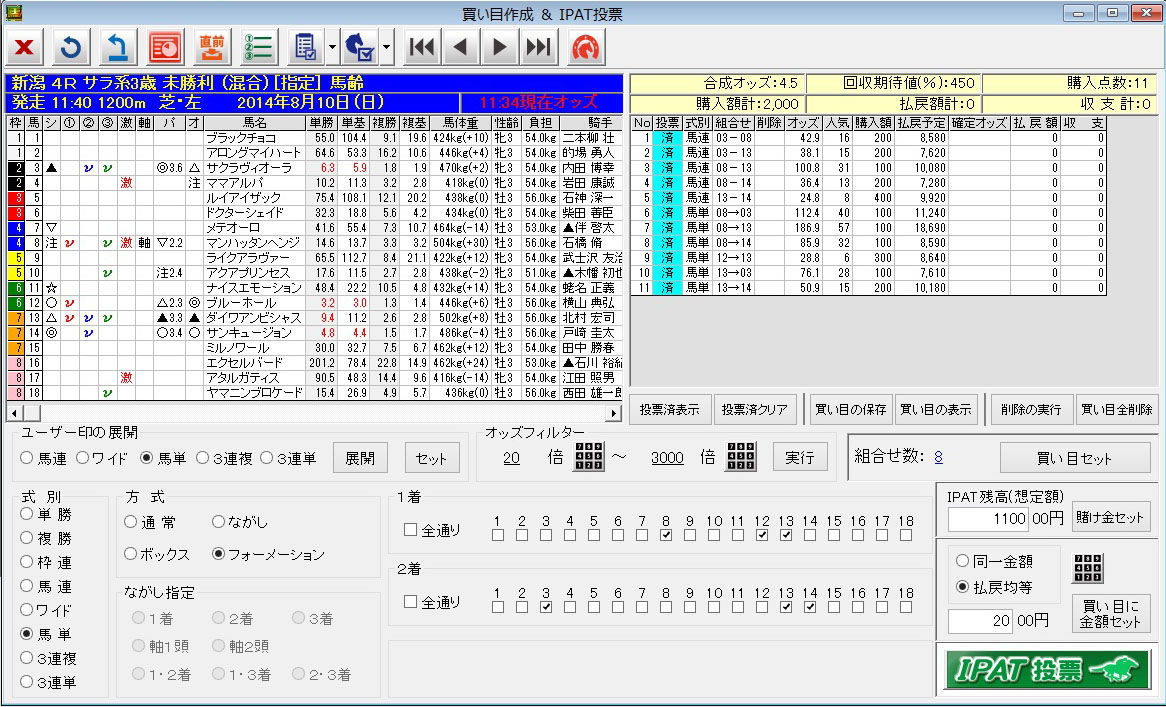Click オッズ column header in bets table
Image resolution: width=1166 pixels, height=707 pixels.
803,123
